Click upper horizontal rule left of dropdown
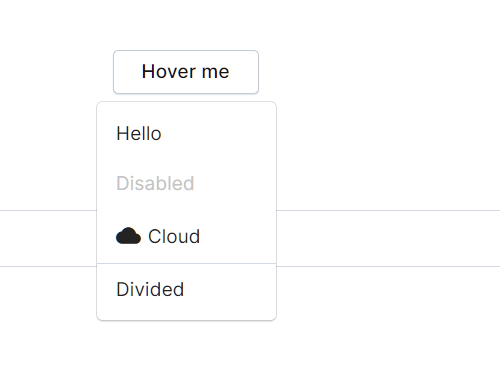 (x=48, y=210)
